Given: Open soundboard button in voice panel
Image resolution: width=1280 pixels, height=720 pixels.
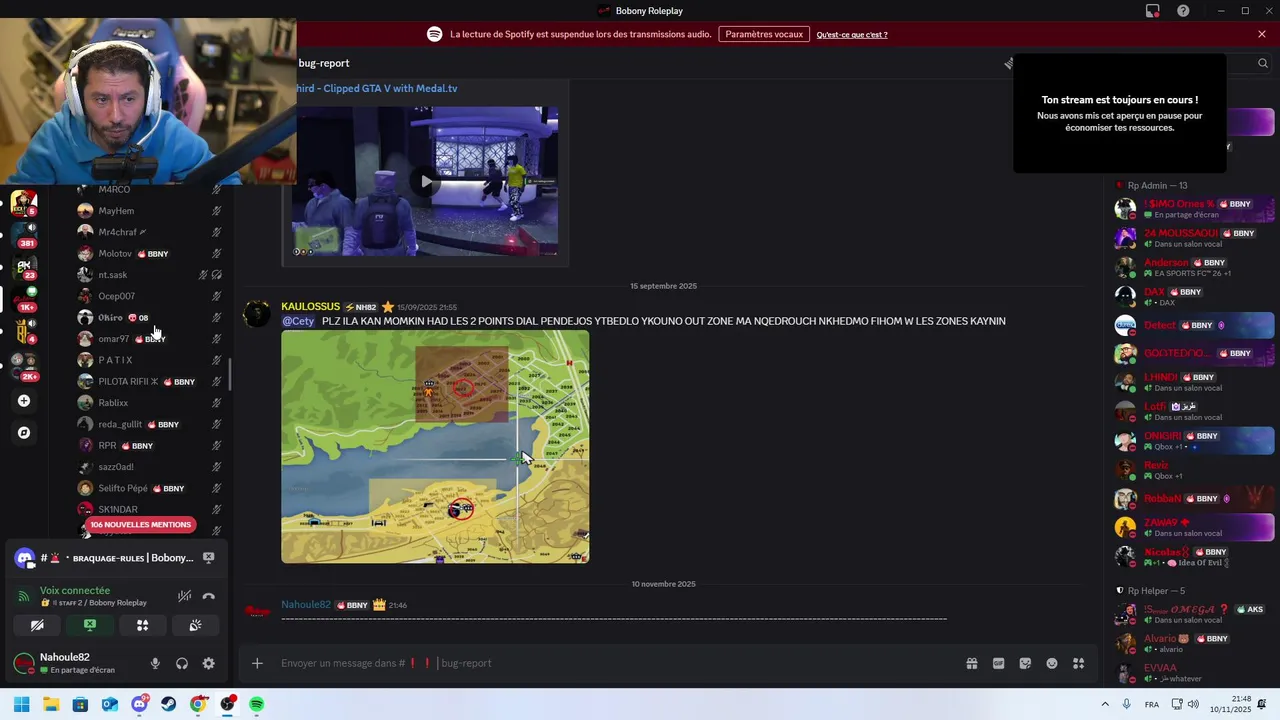Looking at the screenshot, I should pyautogui.click(x=195, y=625).
